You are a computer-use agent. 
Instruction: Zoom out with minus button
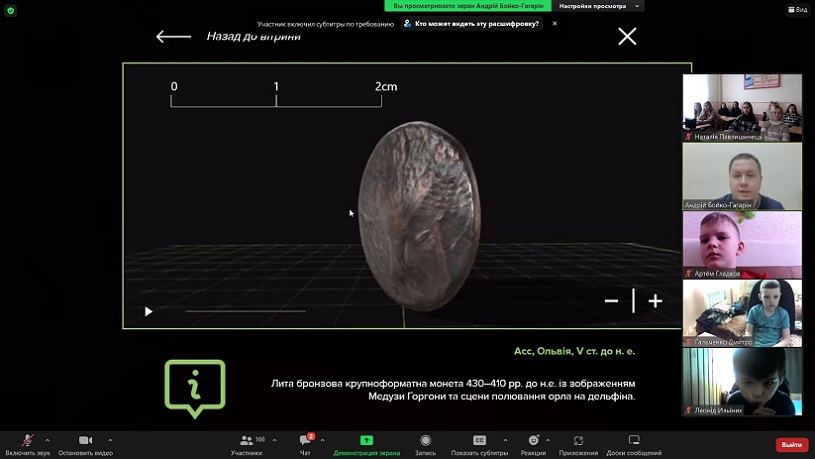611,301
